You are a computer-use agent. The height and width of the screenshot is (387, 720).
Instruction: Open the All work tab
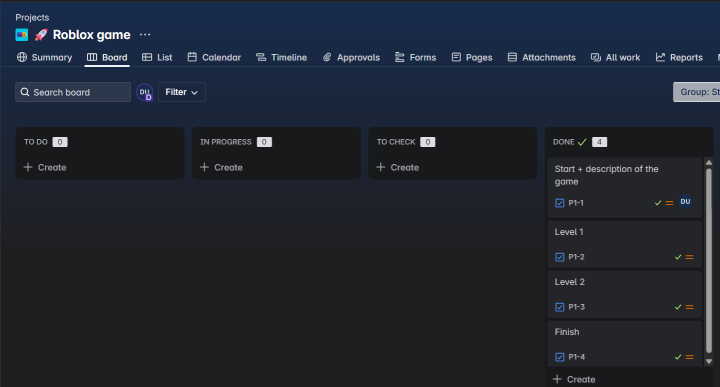(x=615, y=57)
